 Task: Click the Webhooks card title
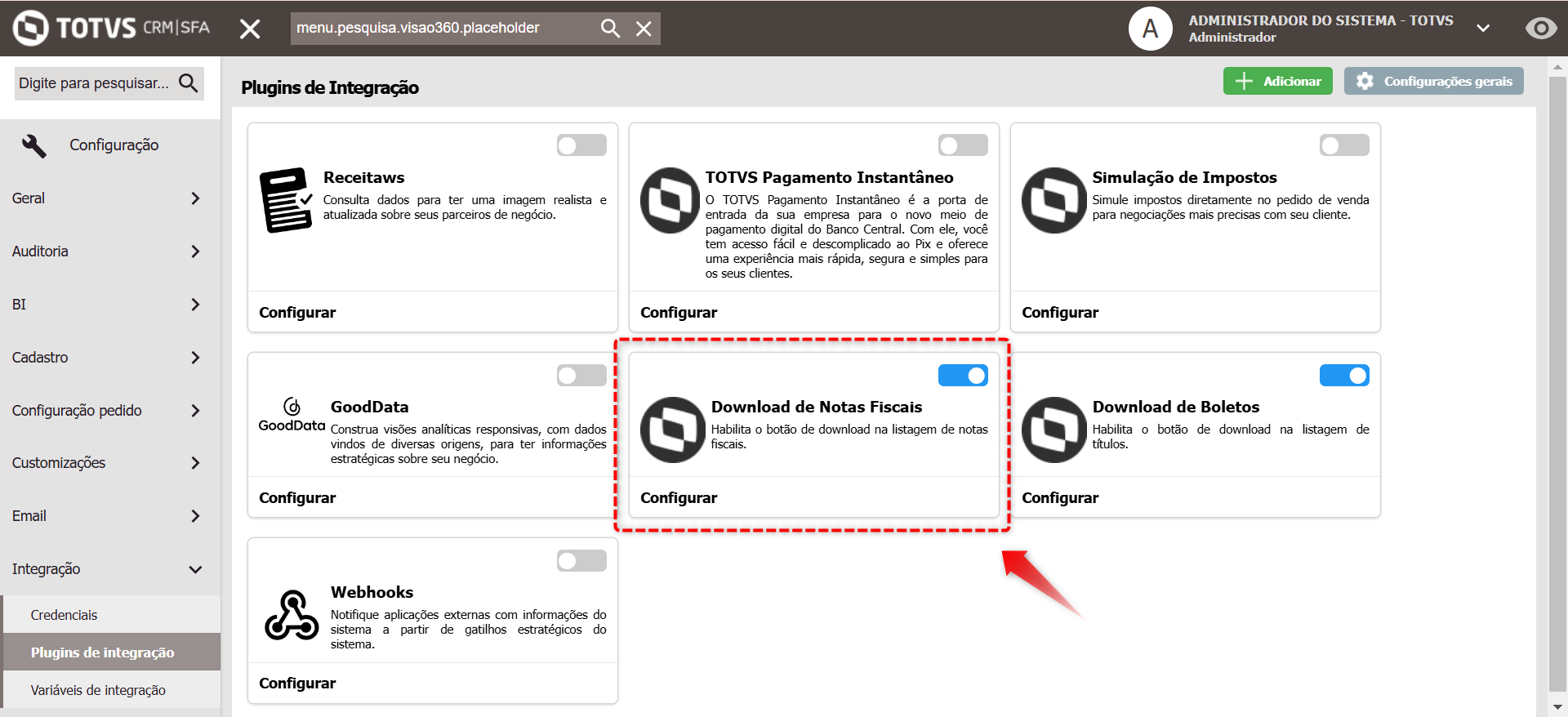tap(372, 592)
